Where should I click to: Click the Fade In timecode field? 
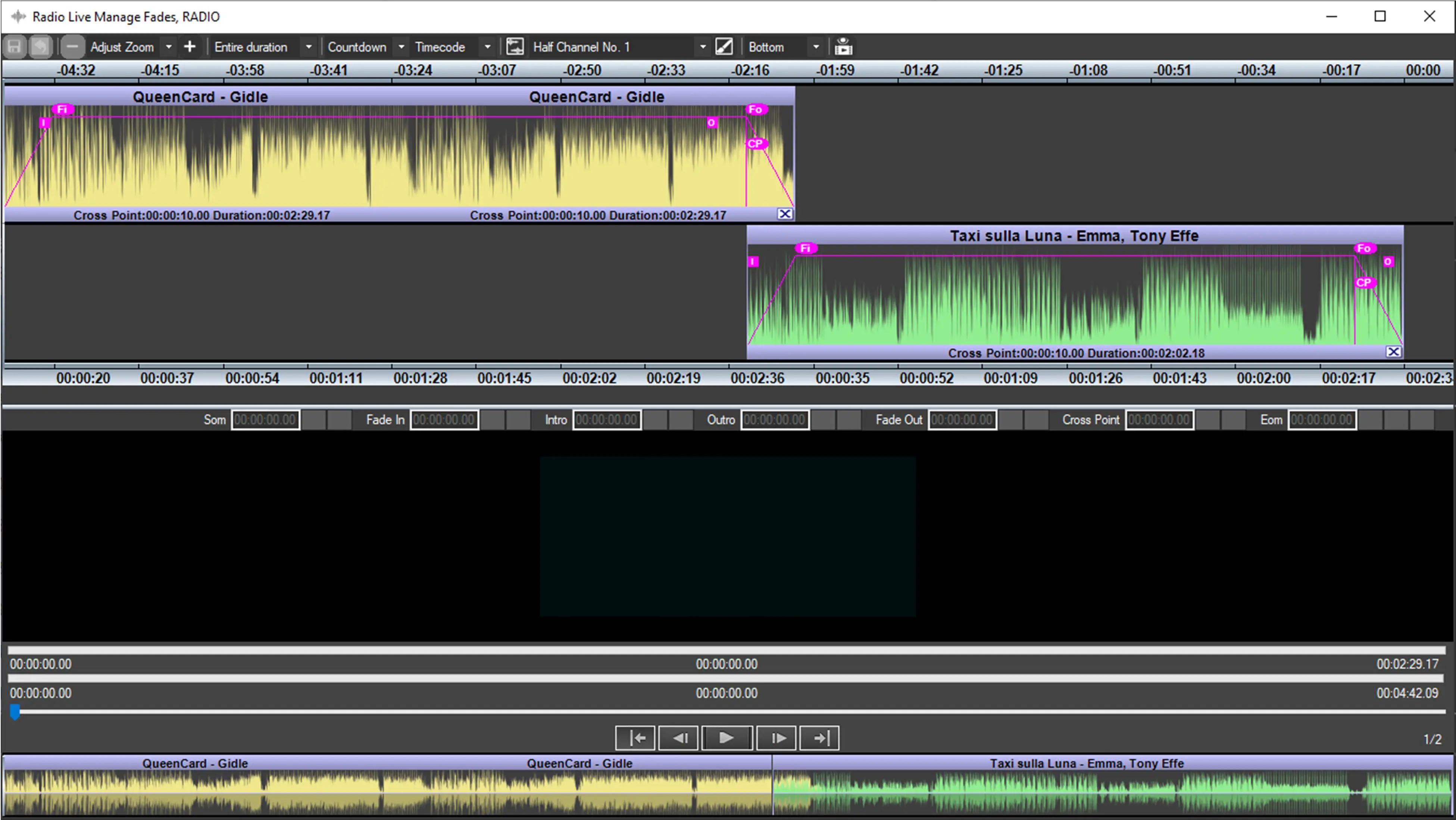click(444, 420)
